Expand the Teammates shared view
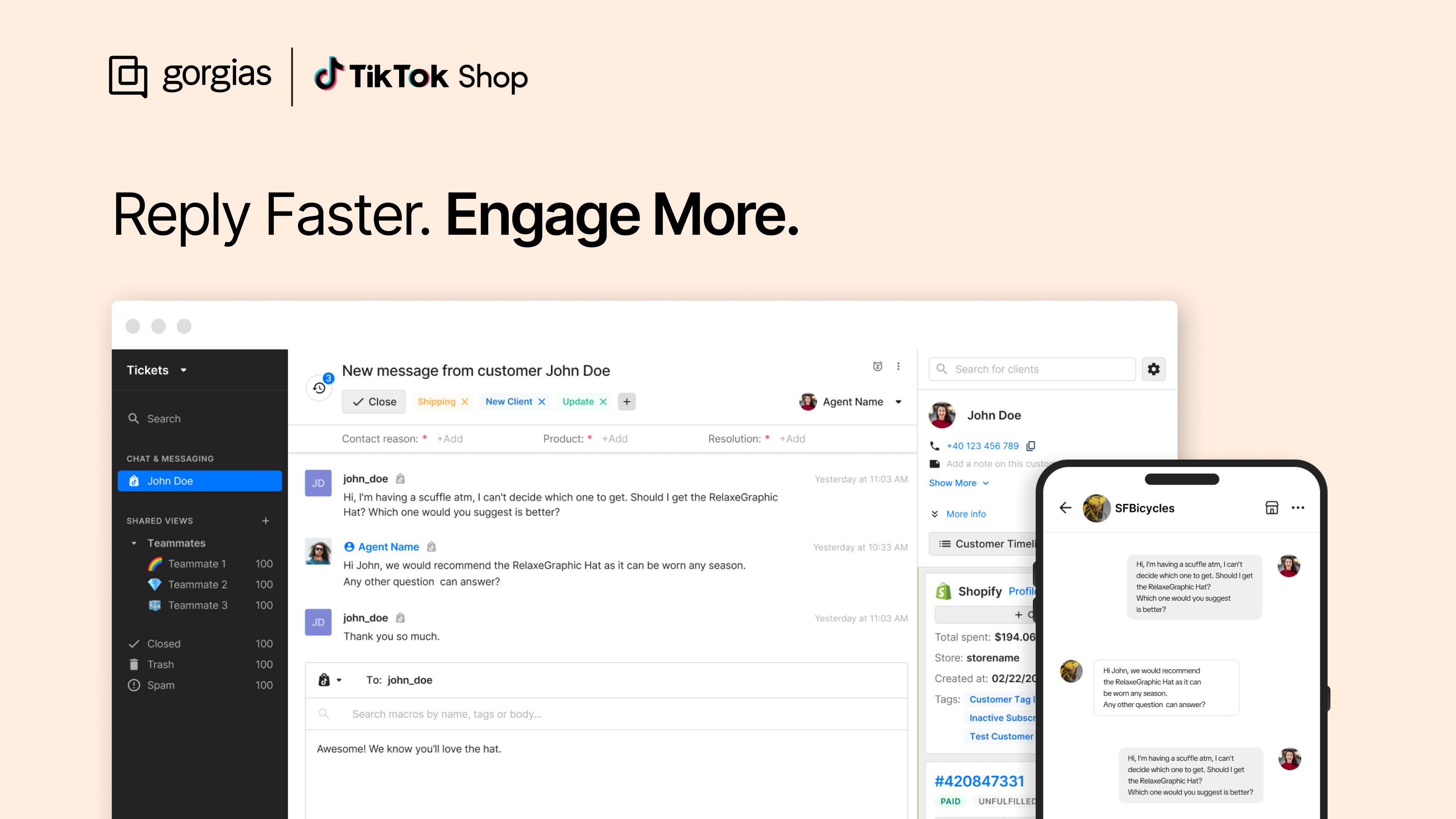1456x819 pixels. [x=133, y=542]
